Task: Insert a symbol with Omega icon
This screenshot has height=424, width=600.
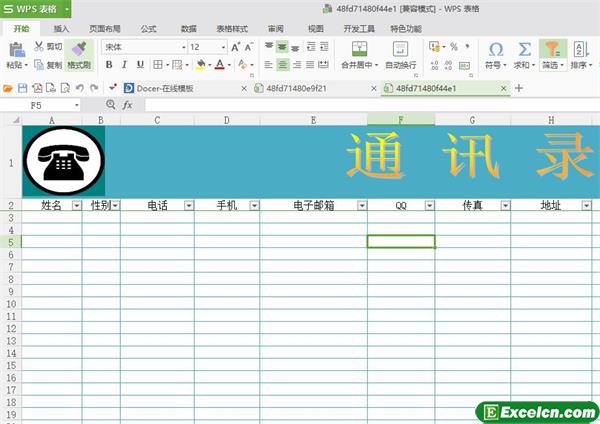Action: point(496,49)
